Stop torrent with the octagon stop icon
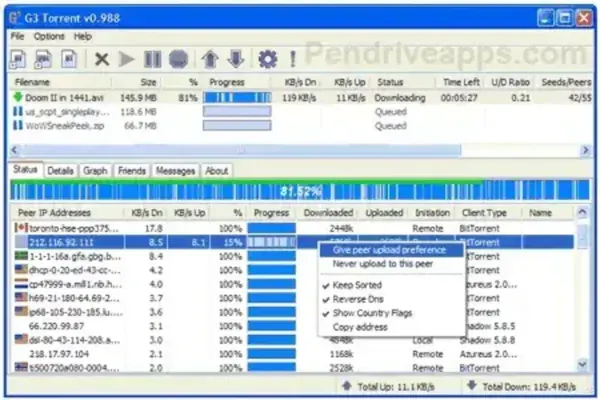The image size is (600, 400). 178,59
